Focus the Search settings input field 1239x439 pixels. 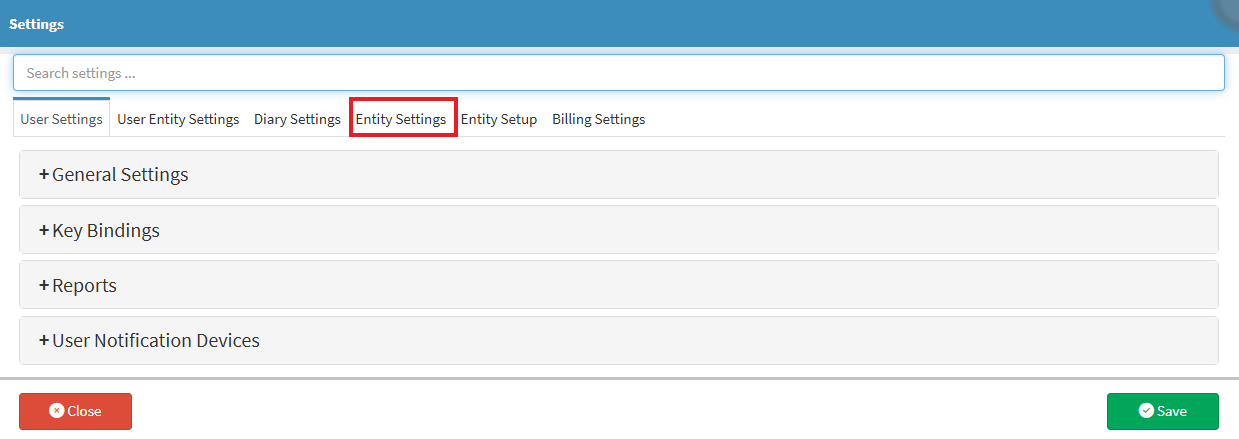[x=619, y=73]
